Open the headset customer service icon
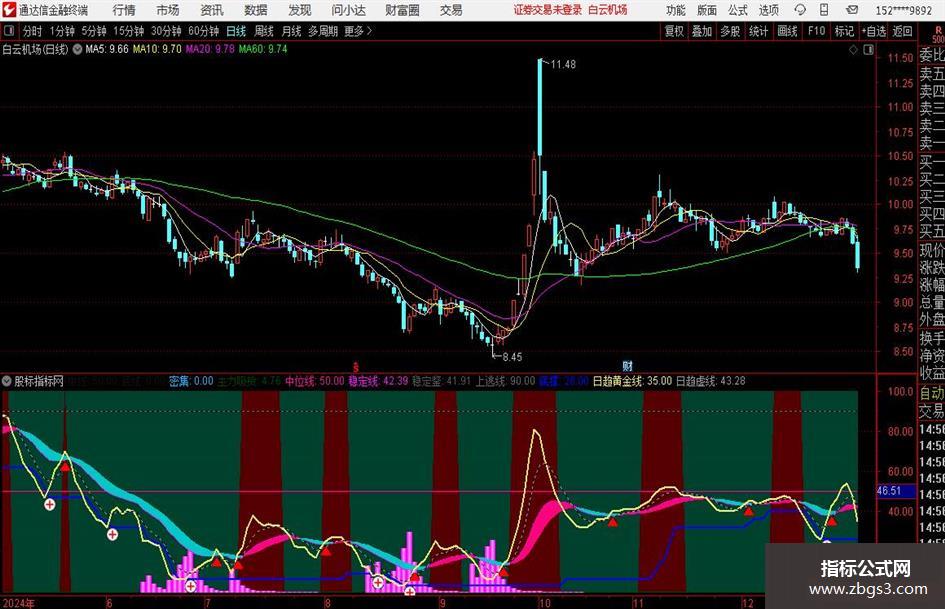The image size is (945, 609). pyautogui.click(x=800, y=10)
